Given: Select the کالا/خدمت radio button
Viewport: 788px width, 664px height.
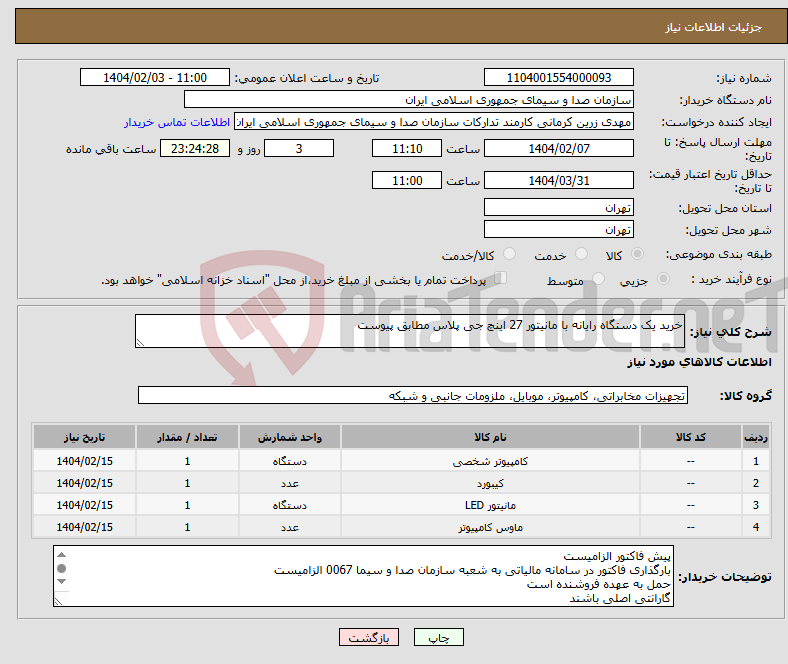Looking at the screenshot, I should tap(510, 254).
